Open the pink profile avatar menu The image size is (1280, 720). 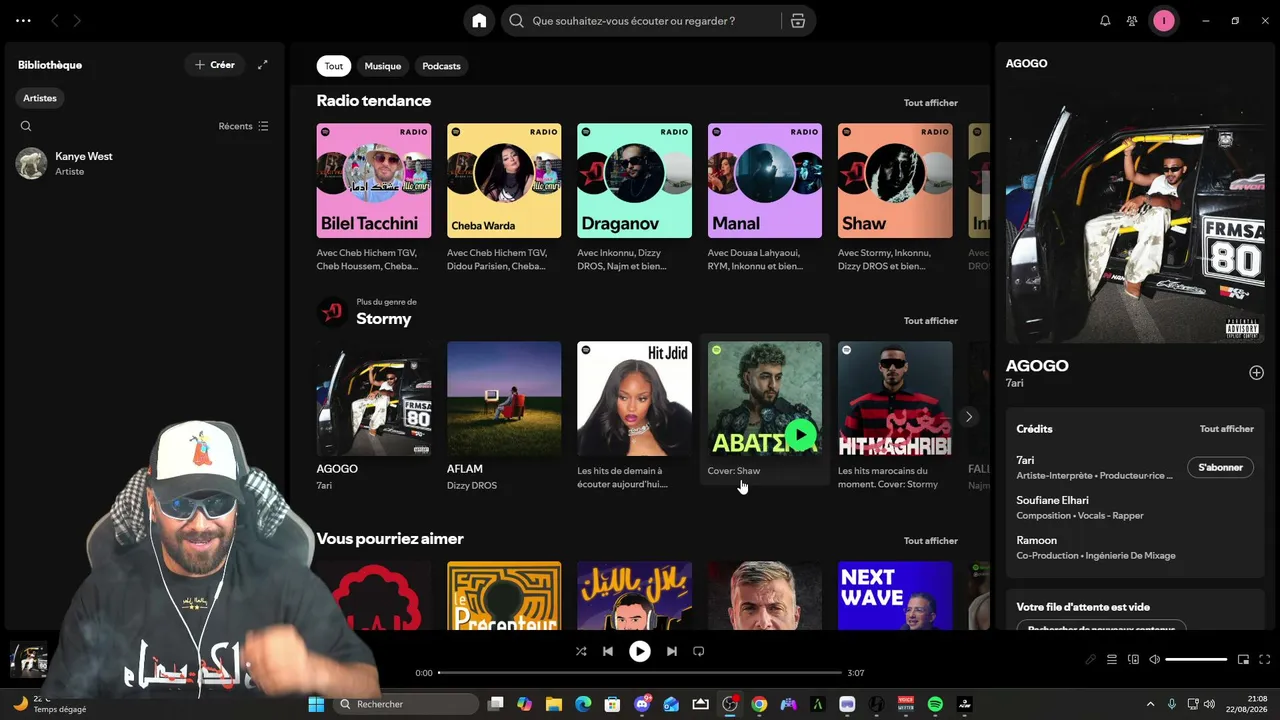(x=1164, y=21)
